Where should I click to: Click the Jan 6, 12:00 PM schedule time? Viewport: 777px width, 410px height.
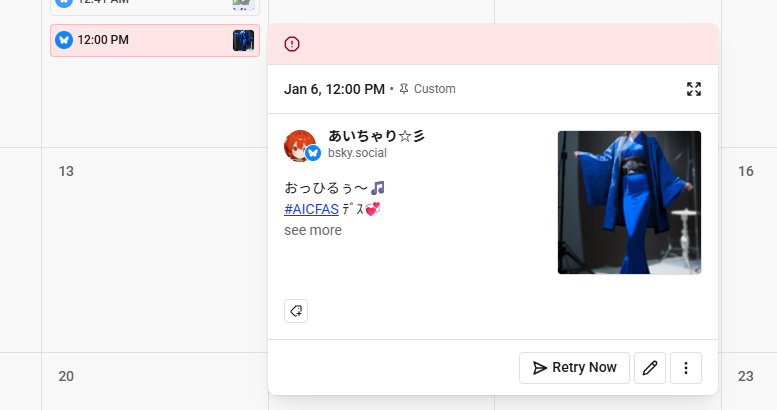pyautogui.click(x=334, y=89)
